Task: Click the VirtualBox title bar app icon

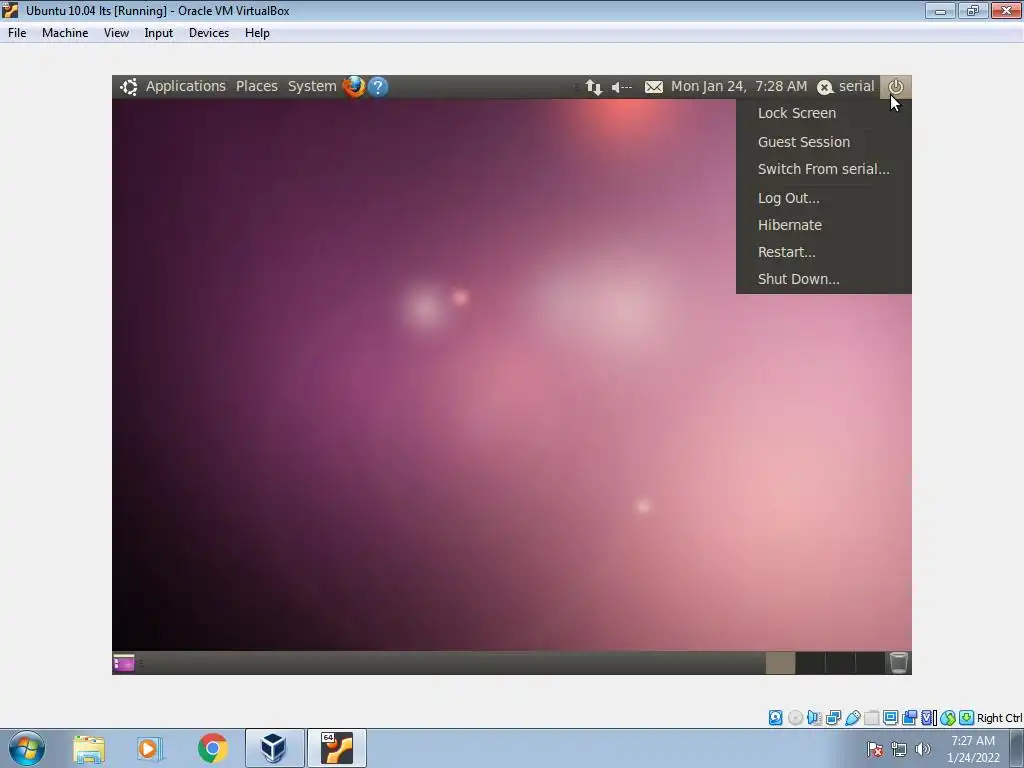Action: [10, 10]
